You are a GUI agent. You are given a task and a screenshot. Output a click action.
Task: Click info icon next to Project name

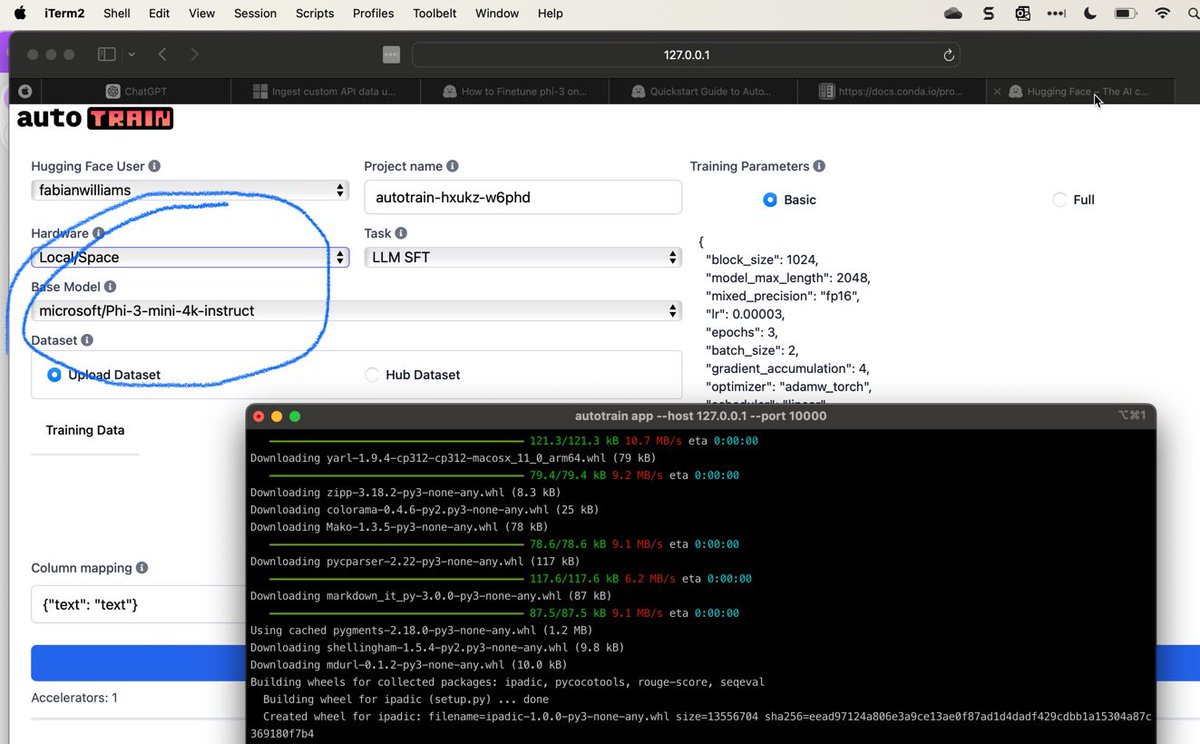pos(452,166)
